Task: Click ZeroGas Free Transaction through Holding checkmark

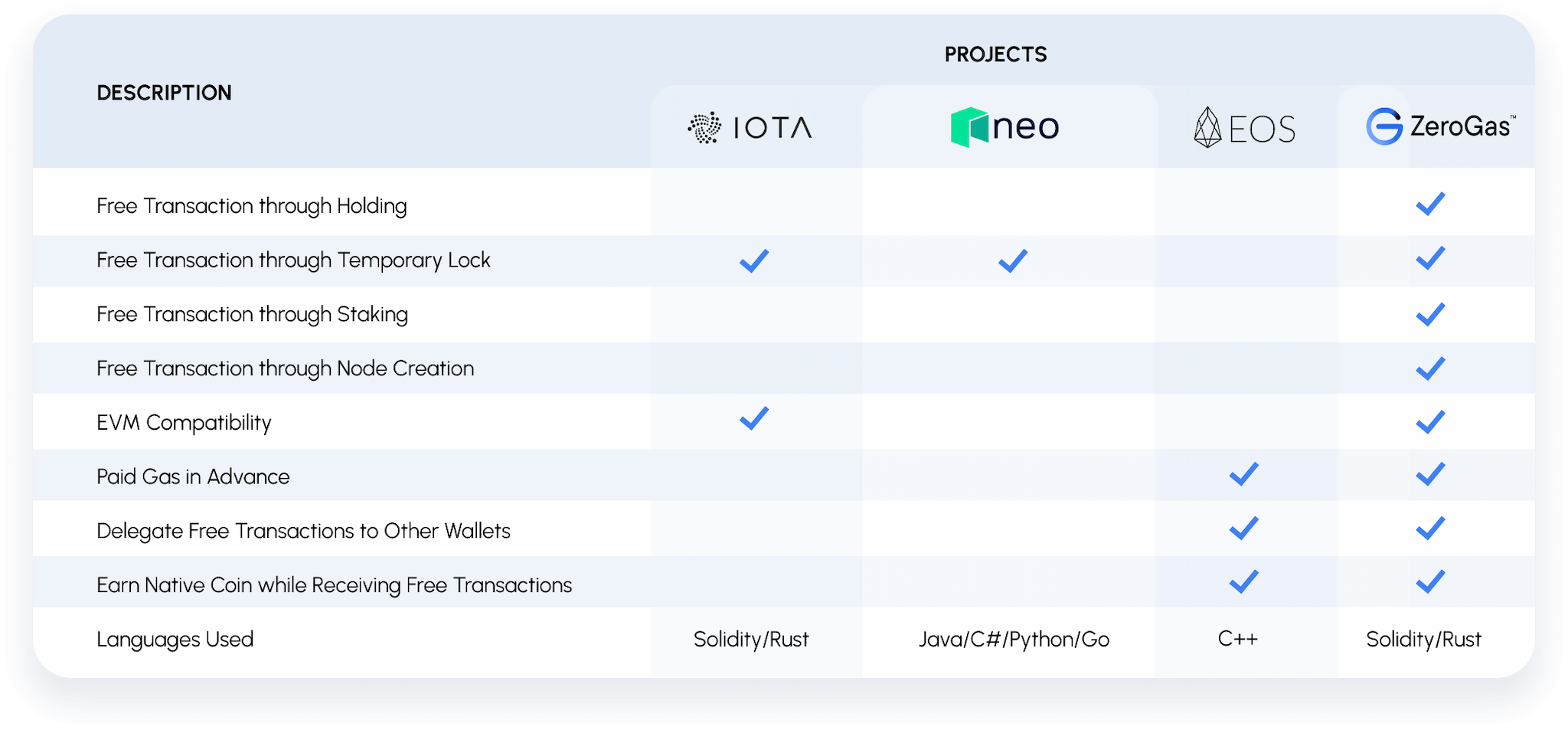Action: [x=1430, y=204]
